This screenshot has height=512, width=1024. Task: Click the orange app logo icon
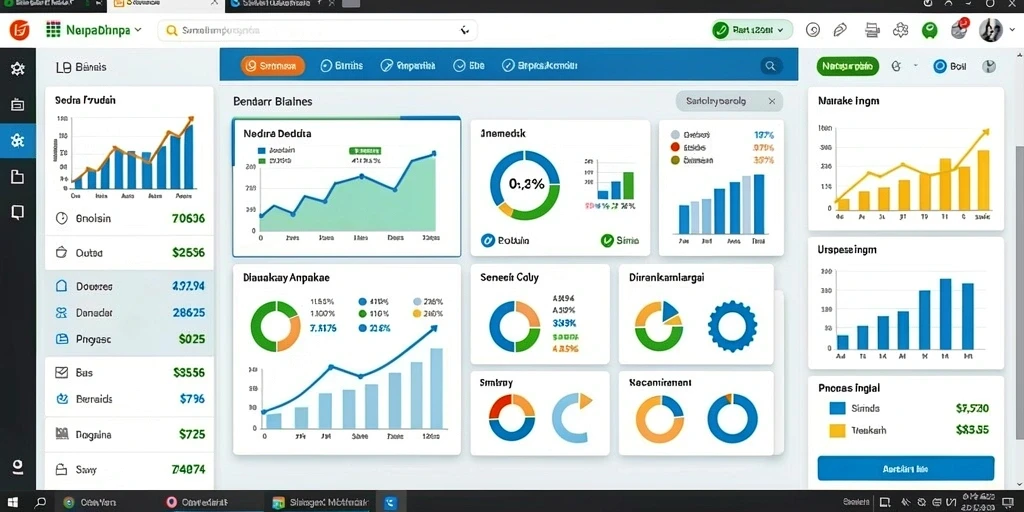coord(19,30)
